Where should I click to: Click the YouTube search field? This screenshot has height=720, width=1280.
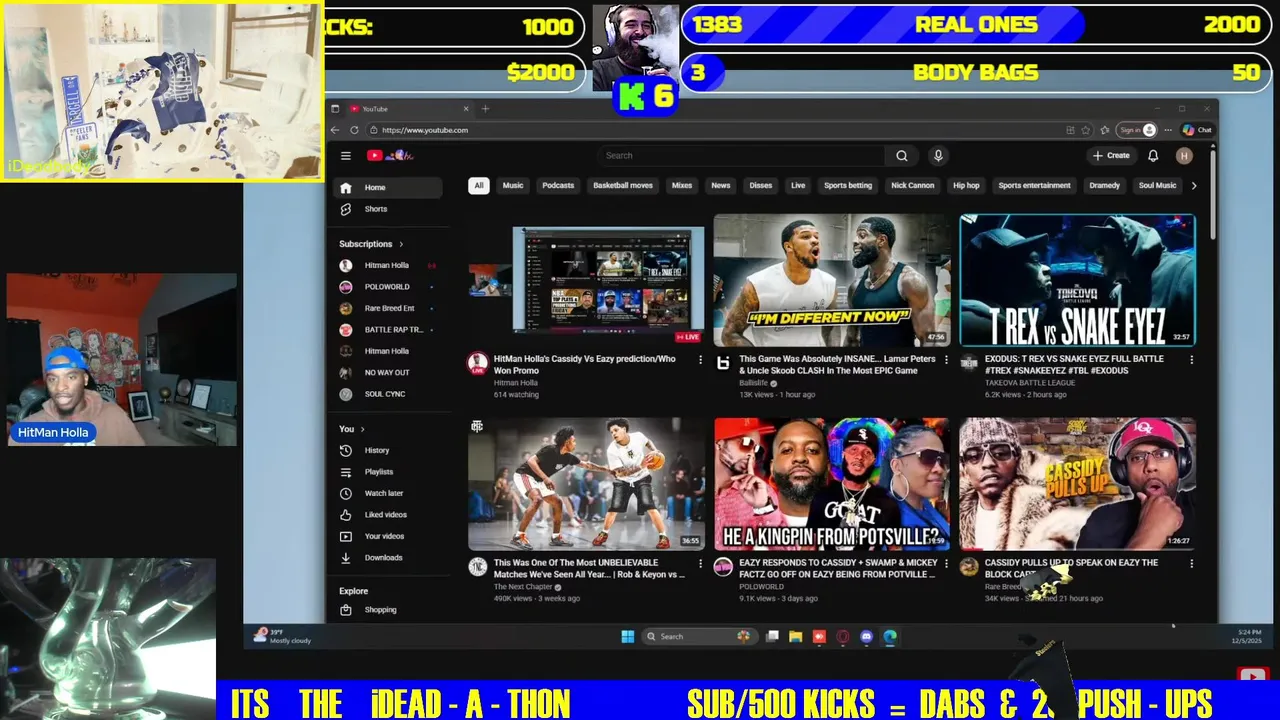742,155
